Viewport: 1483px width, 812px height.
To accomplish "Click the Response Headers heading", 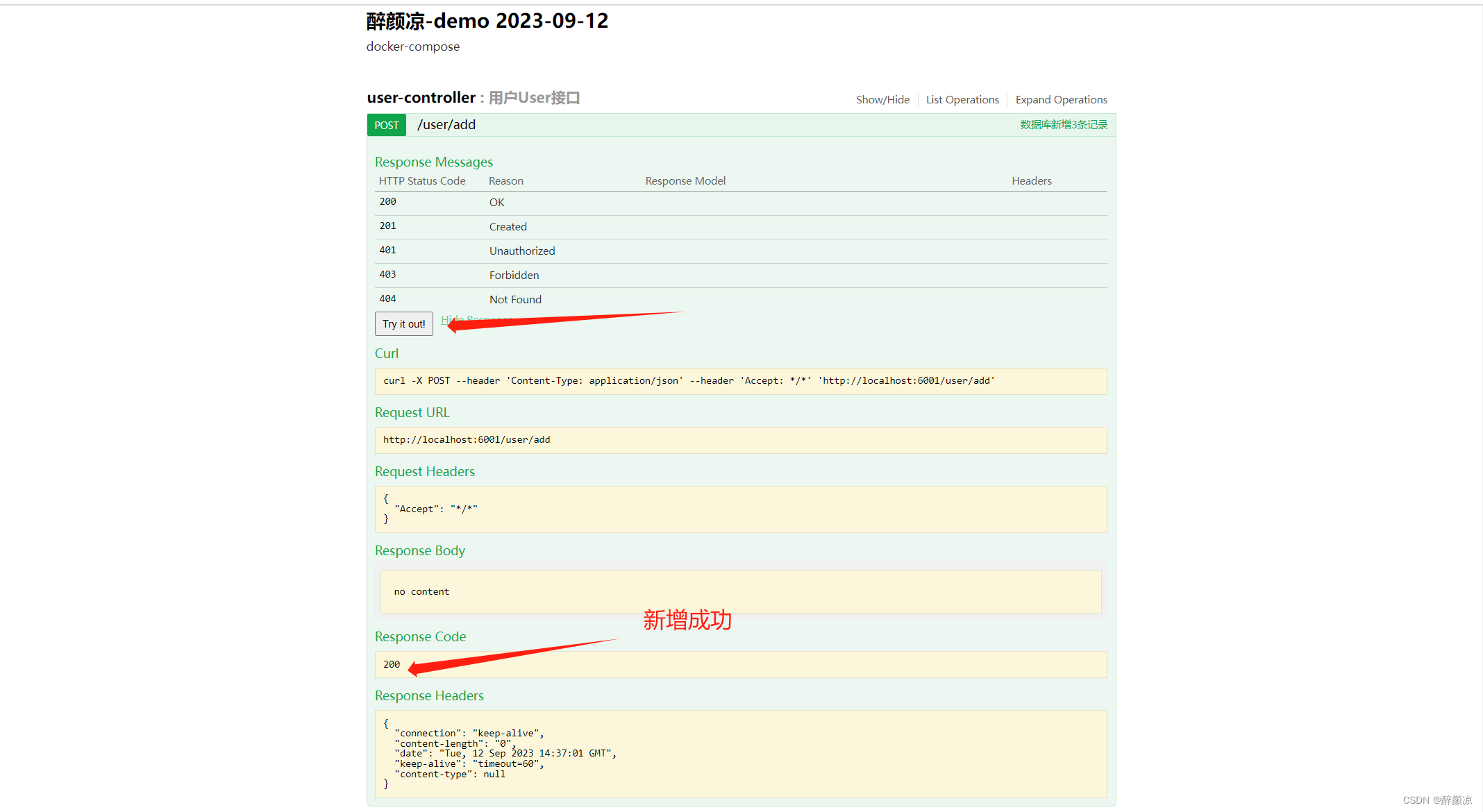I will pos(429,696).
